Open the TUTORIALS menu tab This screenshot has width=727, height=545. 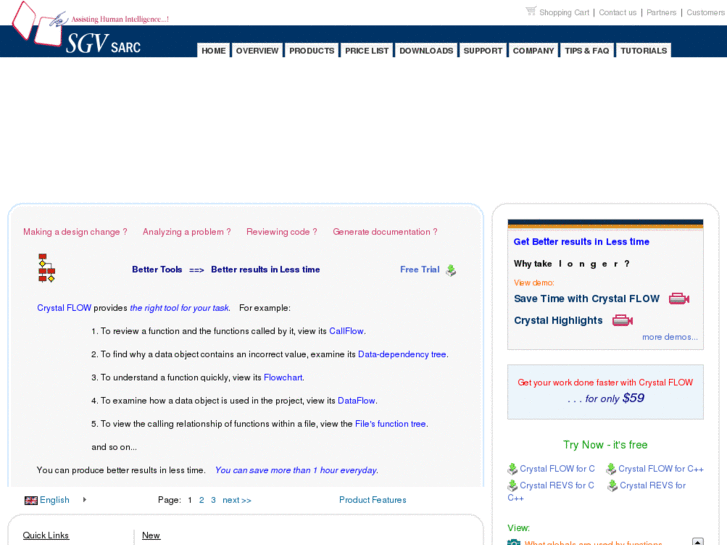tap(644, 51)
